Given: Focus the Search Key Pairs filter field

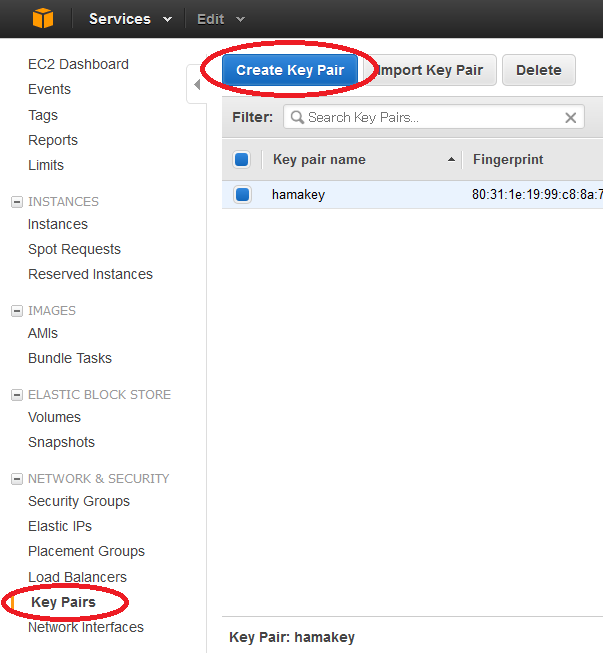Looking at the screenshot, I should (x=434, y=117).
